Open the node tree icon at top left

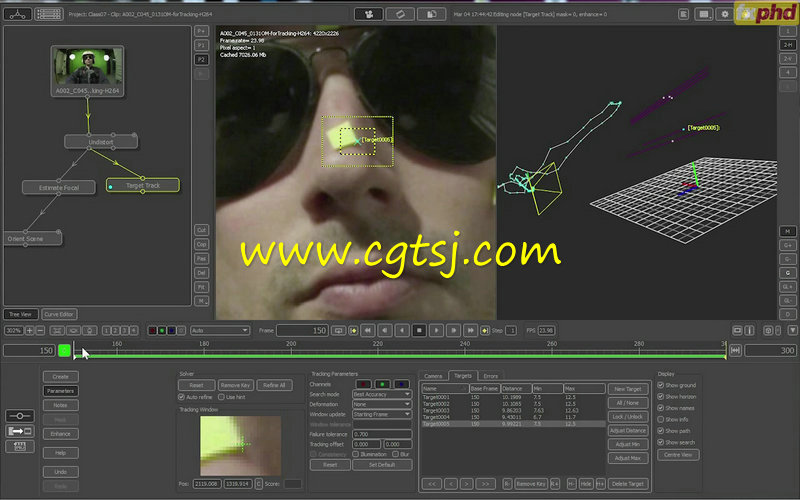[x=17, y=14]
